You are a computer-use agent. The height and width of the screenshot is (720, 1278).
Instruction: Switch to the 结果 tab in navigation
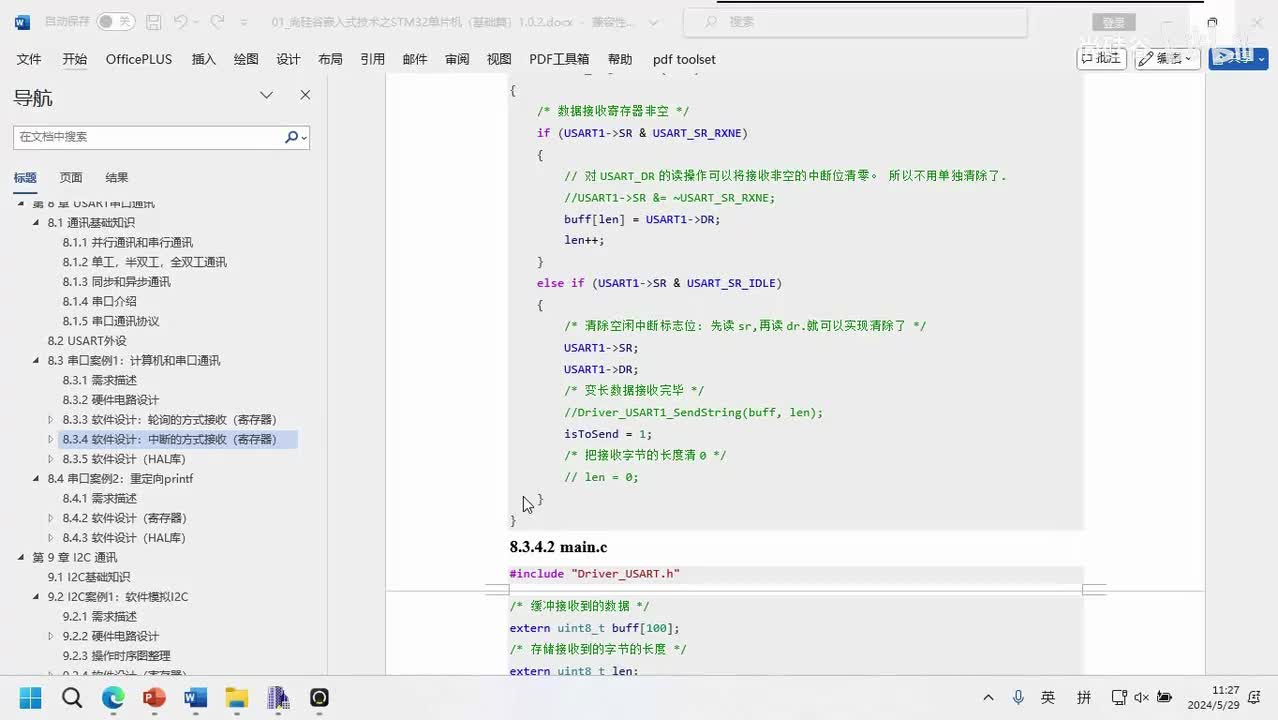(117, 178)
